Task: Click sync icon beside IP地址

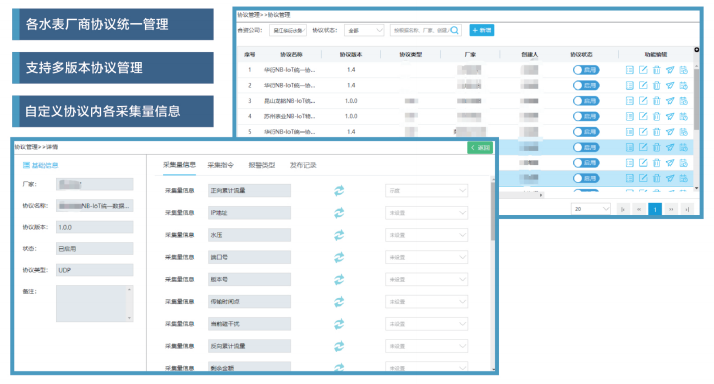Action: pyautogui.click(x=339, y=213)
